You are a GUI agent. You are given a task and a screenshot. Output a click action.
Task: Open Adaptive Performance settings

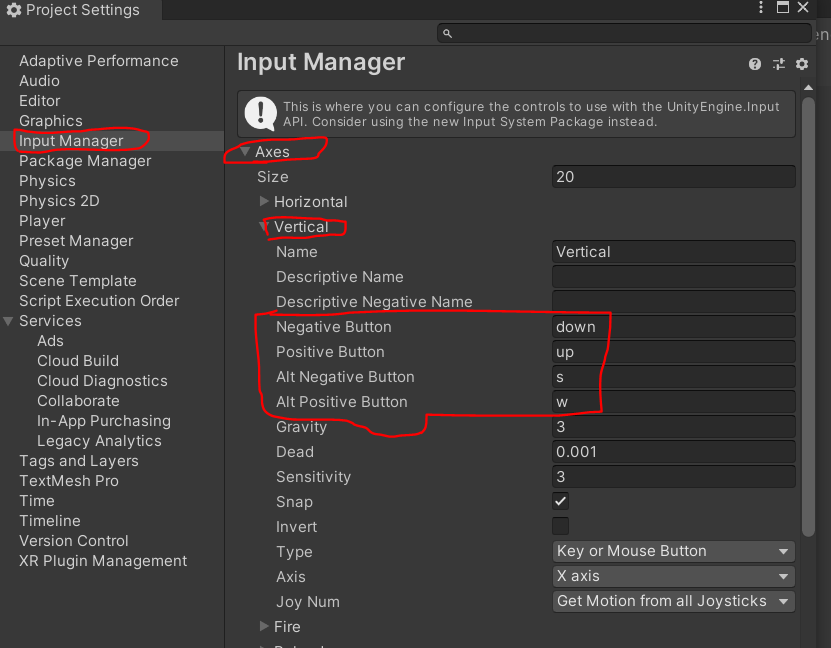pos(99,61)
